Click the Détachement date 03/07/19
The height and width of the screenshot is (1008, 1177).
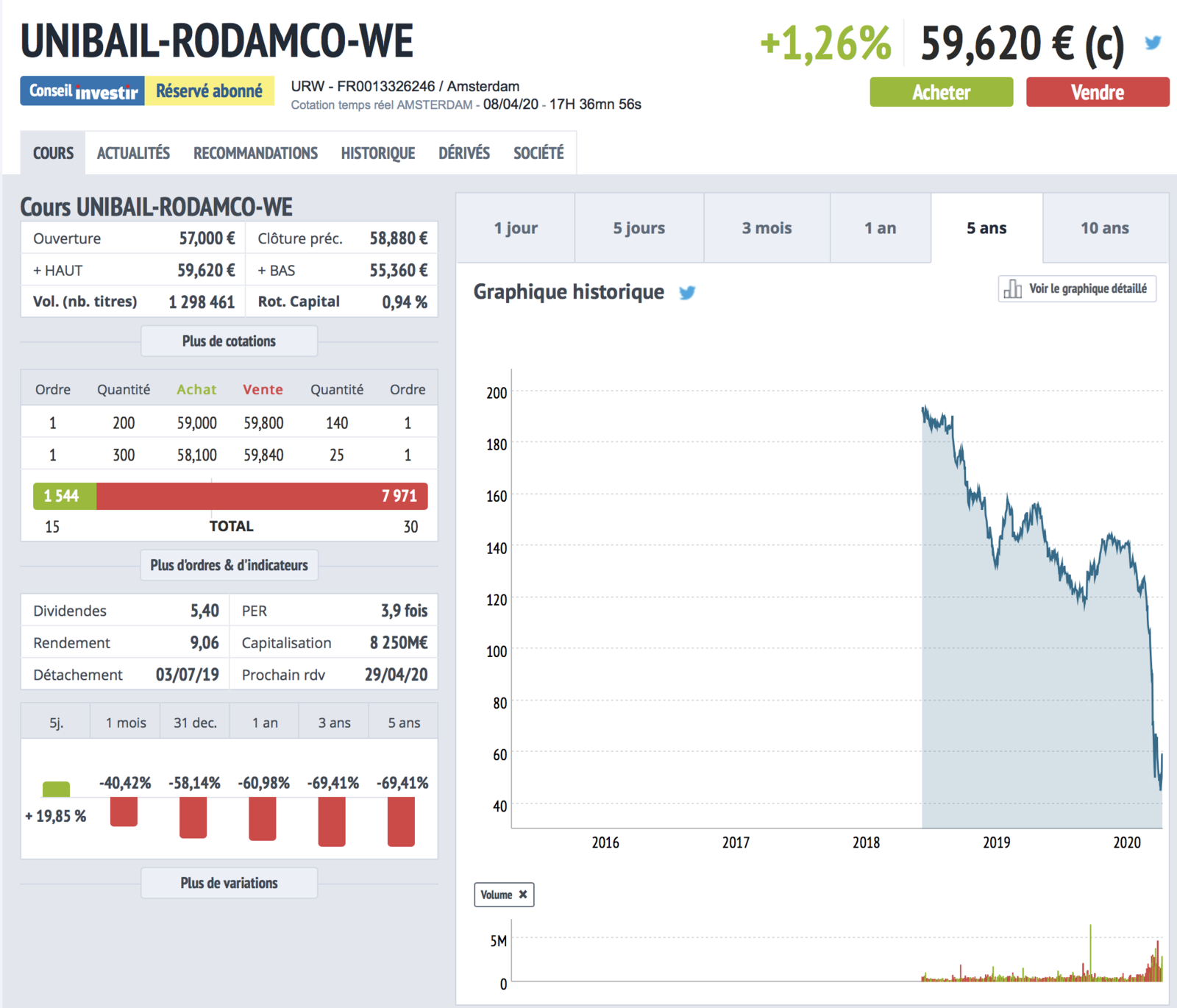(187, 675)
